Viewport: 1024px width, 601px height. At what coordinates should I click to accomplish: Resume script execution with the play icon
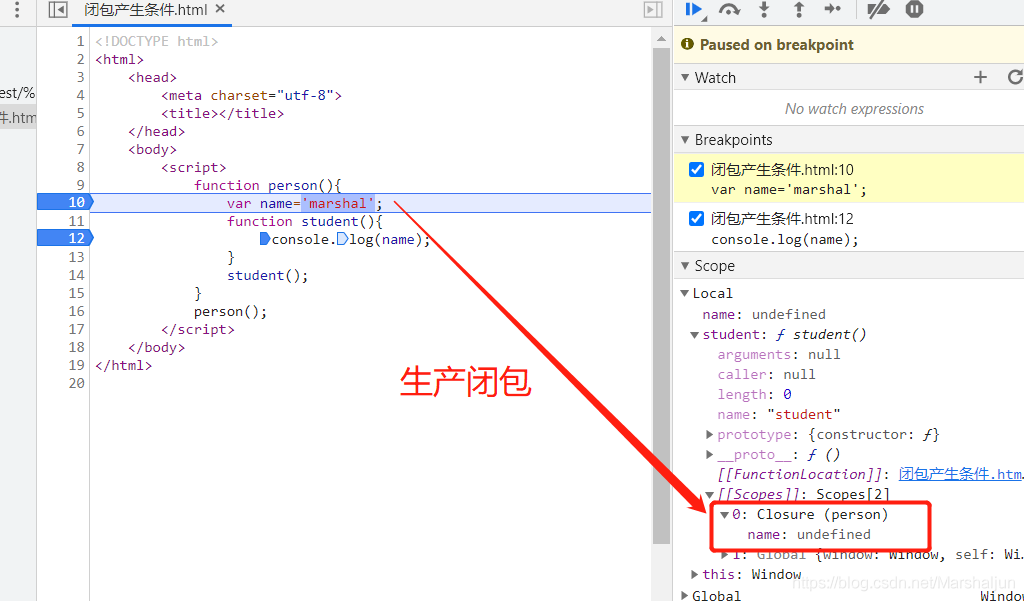[694, 10]
